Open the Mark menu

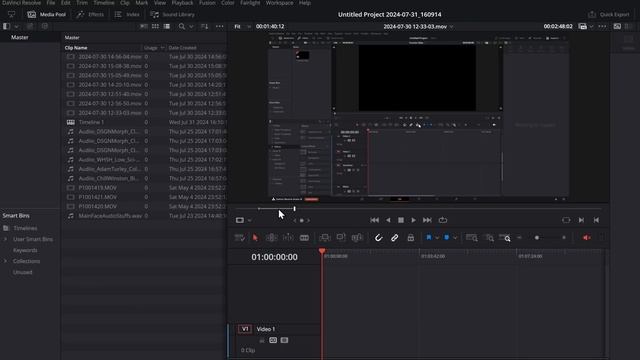[x=142, y=3]
